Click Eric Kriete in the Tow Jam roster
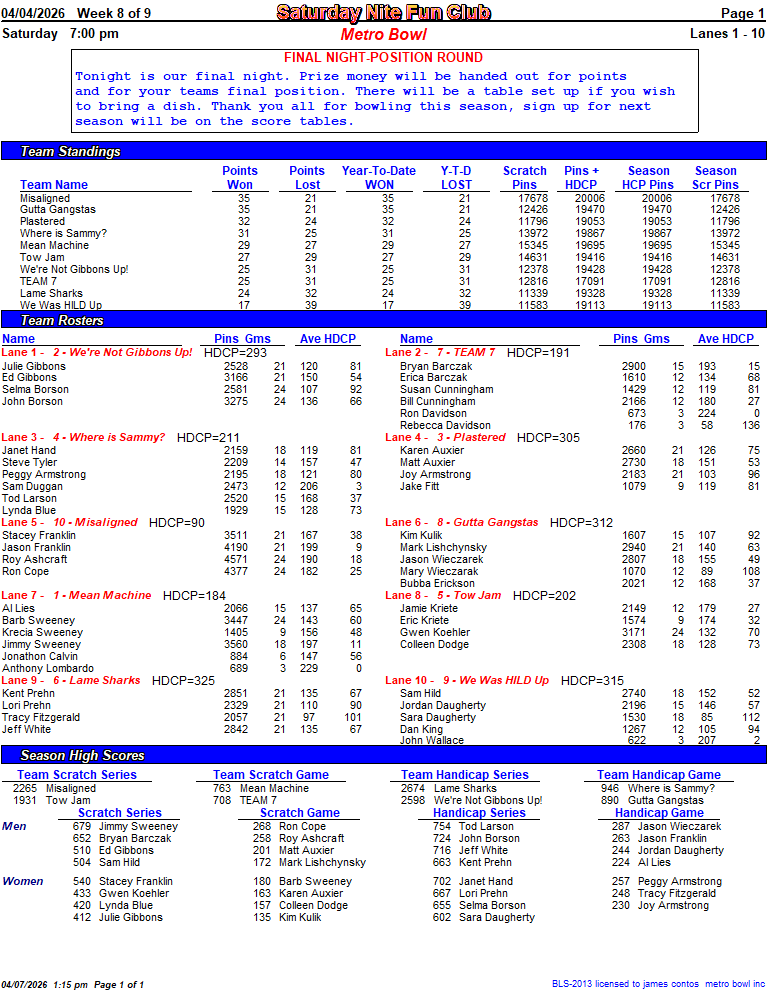This screenshot has height=991, width=768. 424,620
